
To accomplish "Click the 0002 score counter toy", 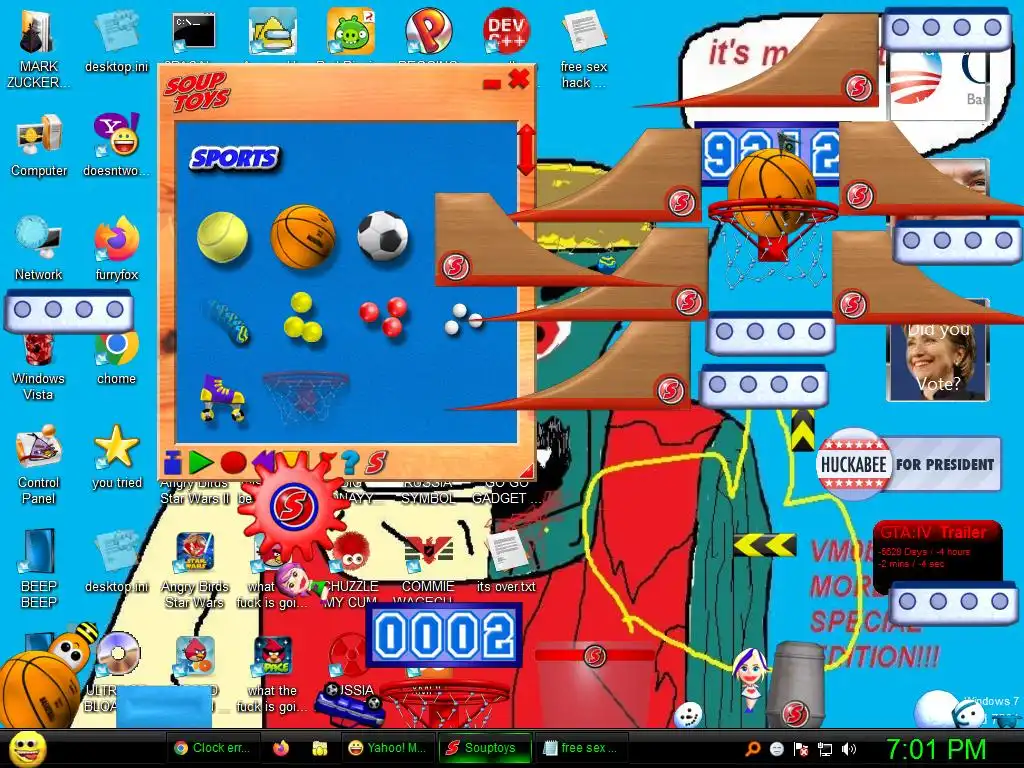I will (x=444, y=635).
